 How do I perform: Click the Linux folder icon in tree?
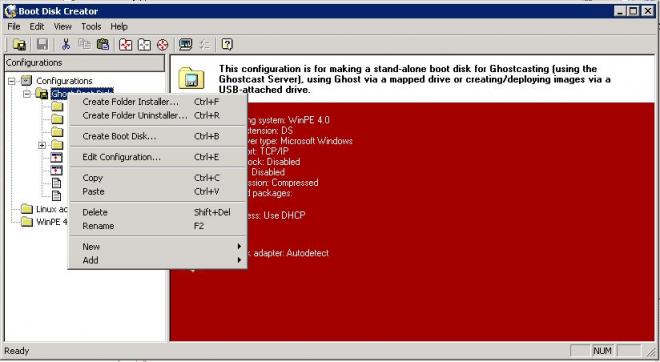[x=27, y=209]
